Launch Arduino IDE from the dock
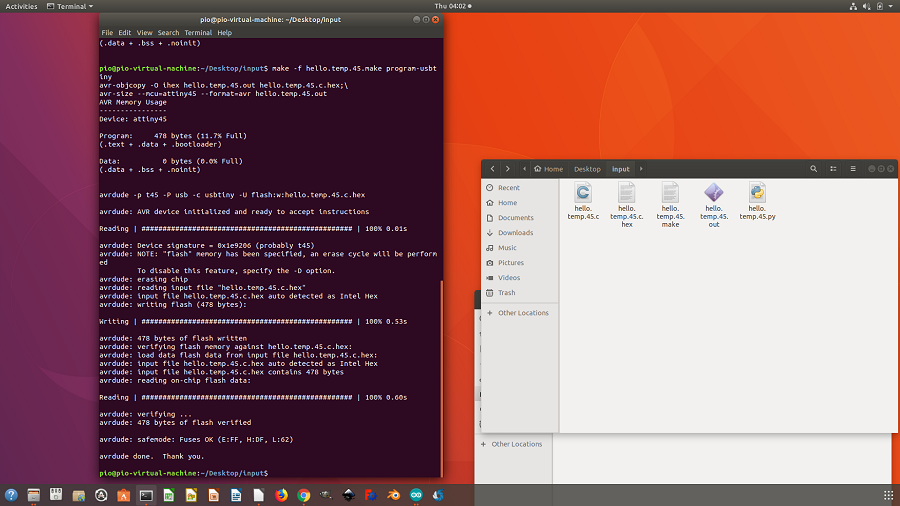This screenshot has height=506, width=900. tap(416, 495)
